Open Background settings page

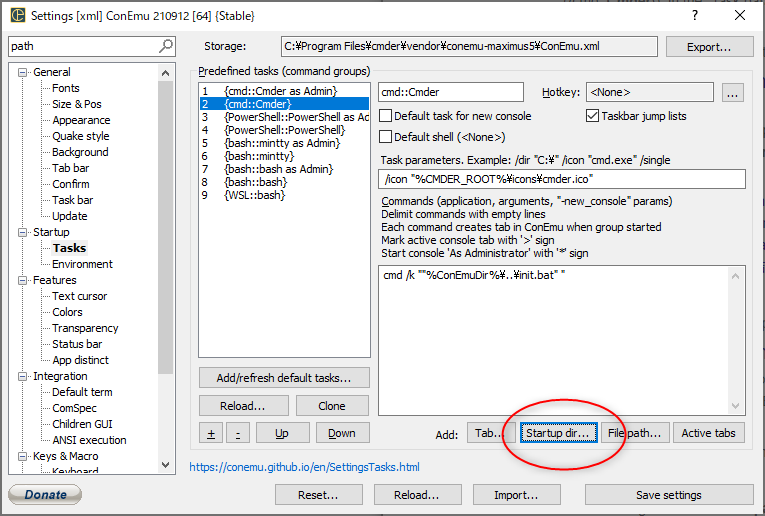[x=80, y=152]
